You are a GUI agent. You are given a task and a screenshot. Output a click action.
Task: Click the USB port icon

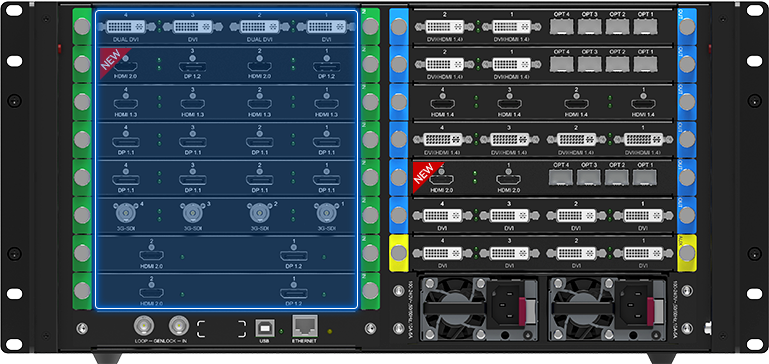[x=265, y=328]
